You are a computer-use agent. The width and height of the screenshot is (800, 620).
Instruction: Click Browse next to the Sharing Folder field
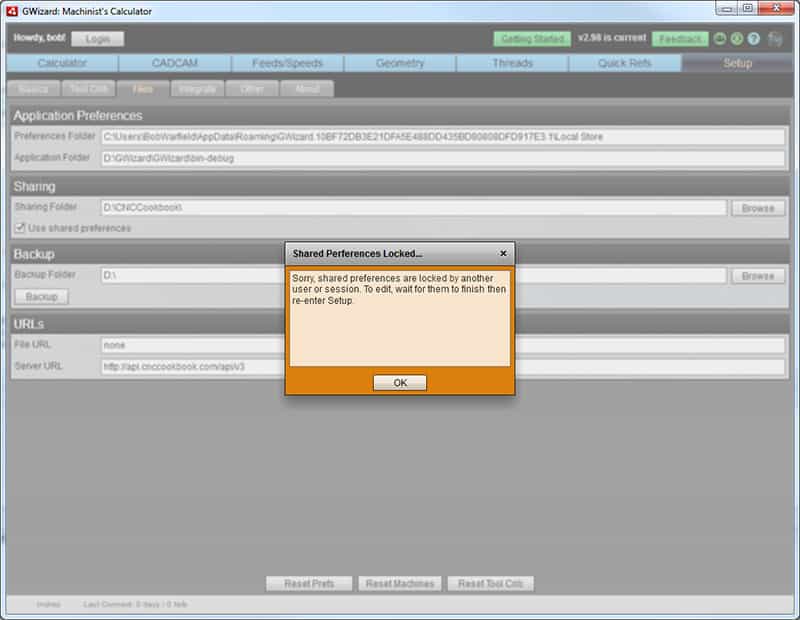[x=758, y=207]
